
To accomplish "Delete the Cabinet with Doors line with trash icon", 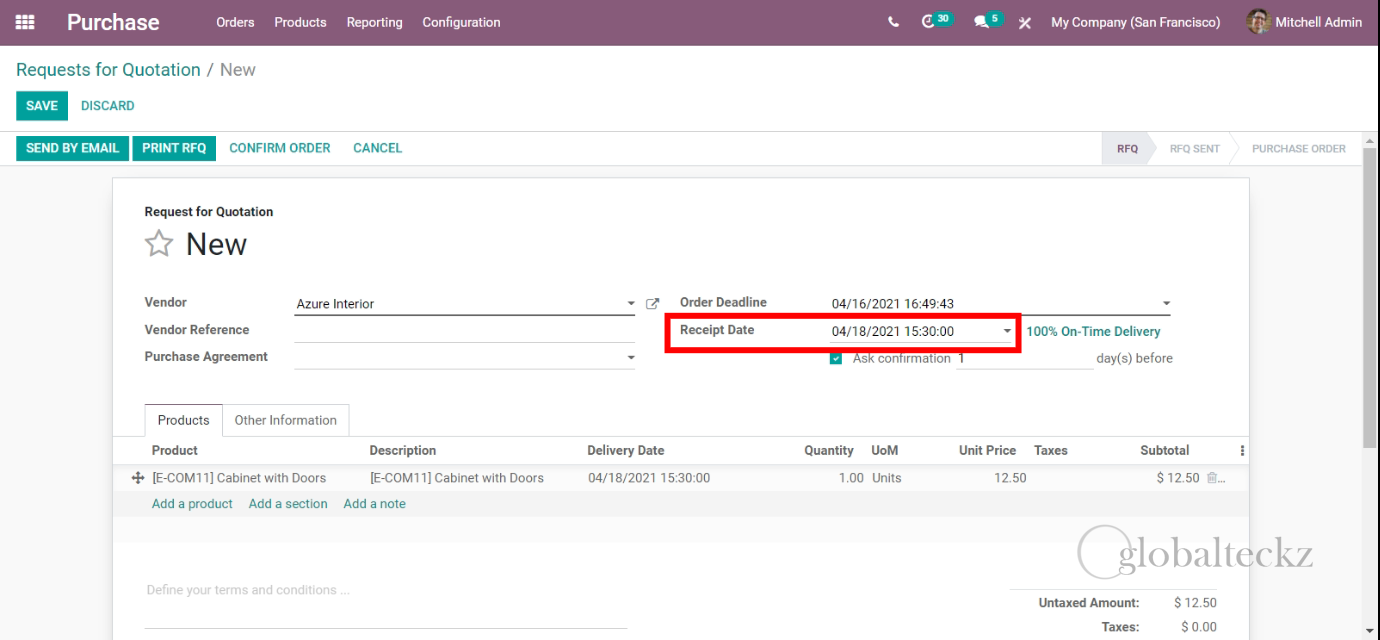I will 1213,478.
